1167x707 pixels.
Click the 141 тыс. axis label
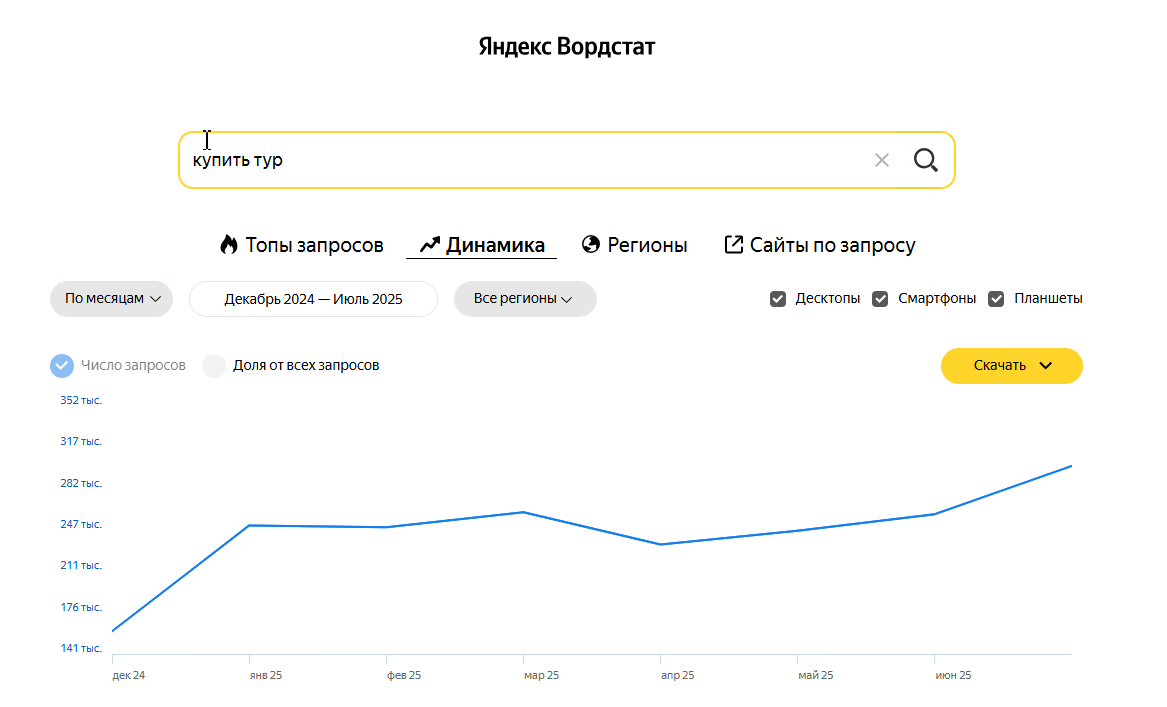pos(81,648)
